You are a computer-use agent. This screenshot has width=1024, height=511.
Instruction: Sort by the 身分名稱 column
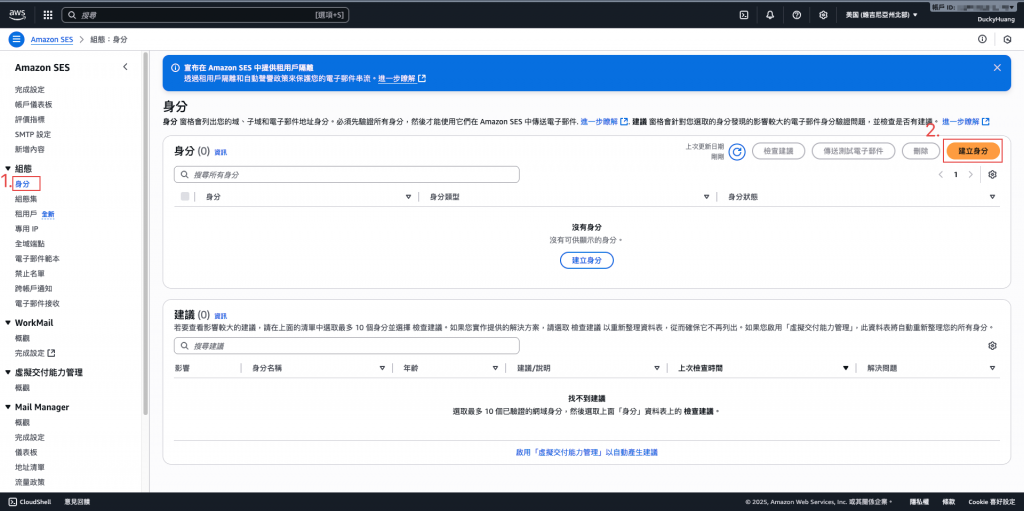(382, 368)
